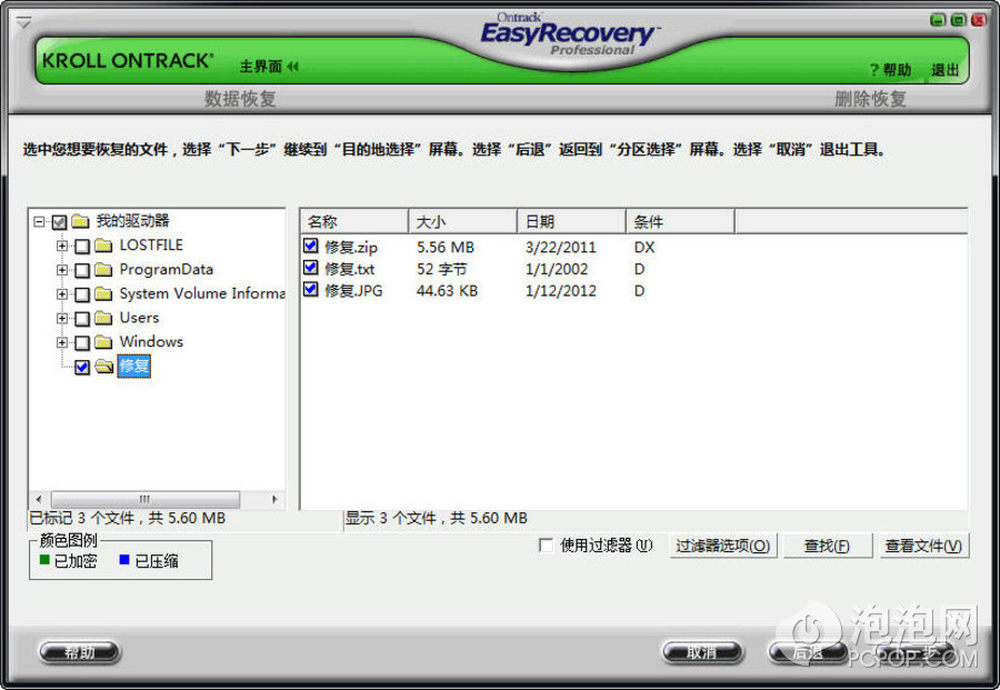Check the ProgramData folder checkbox
The width and height of the screenshot is (1000, 690).
[82, 270]
